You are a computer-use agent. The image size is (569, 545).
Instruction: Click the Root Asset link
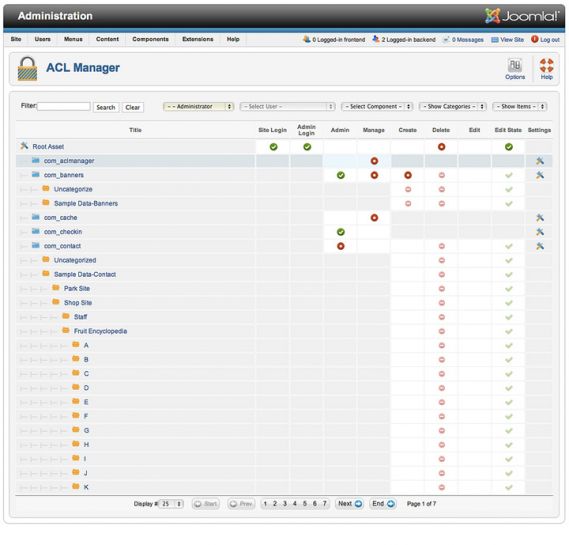coord(48,147)
